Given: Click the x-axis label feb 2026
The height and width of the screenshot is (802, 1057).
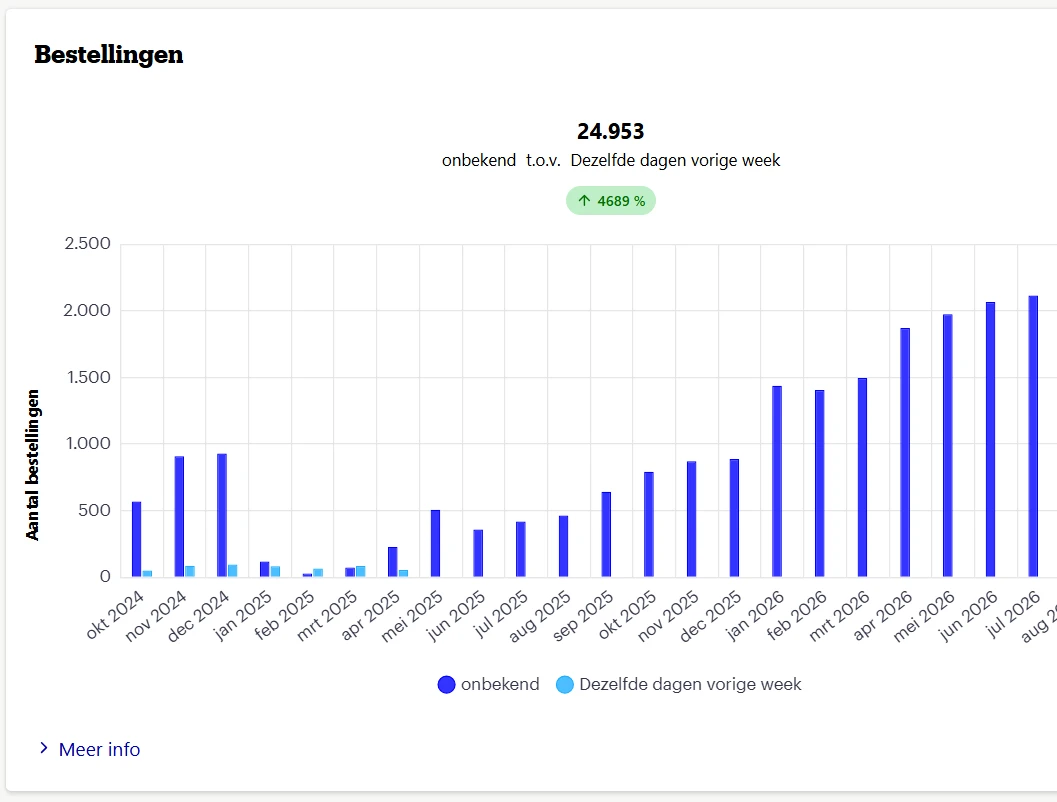Looking at the screenshot, I should coord(797,615).
